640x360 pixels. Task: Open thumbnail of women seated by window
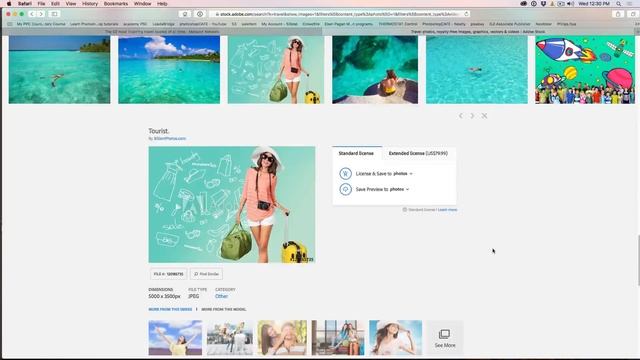[338, 338]
